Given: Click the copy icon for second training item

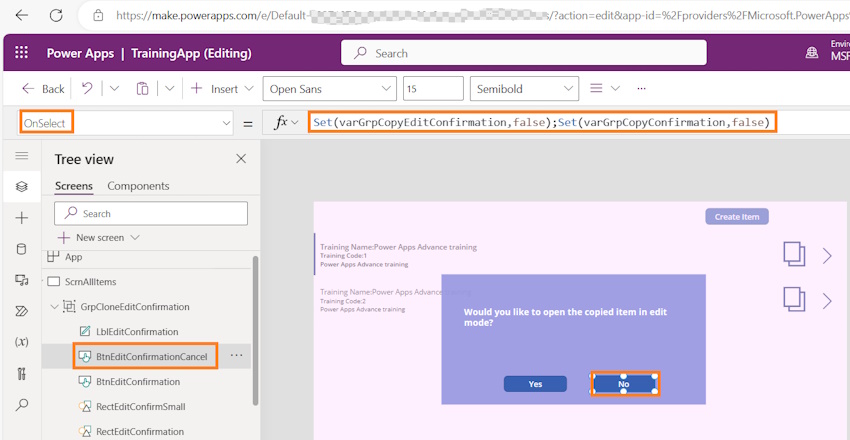Looking at the screenshot, I should point(794,300).
